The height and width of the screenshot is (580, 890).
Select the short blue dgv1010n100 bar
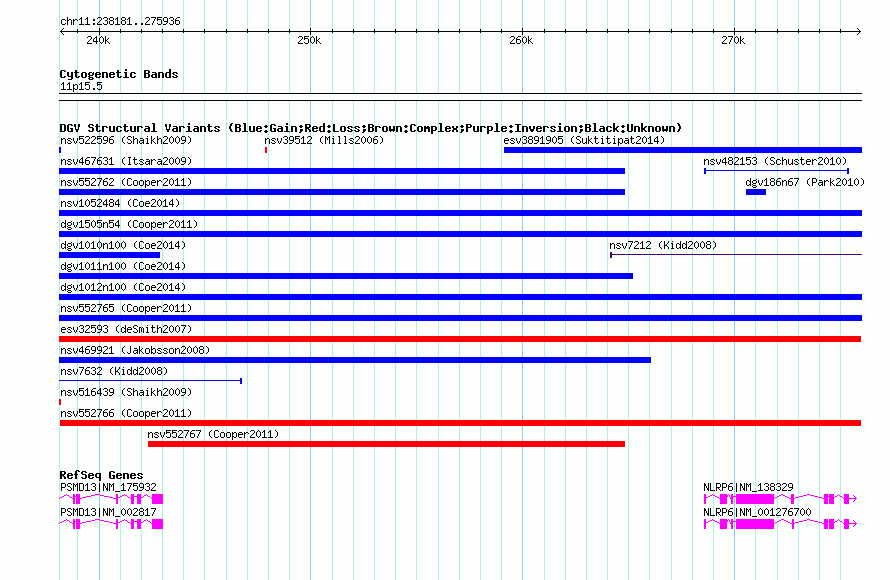(110, 255)
